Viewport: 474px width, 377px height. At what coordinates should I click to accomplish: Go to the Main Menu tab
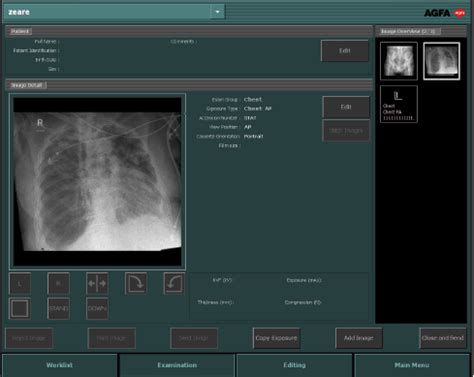[x=412, y=365]
